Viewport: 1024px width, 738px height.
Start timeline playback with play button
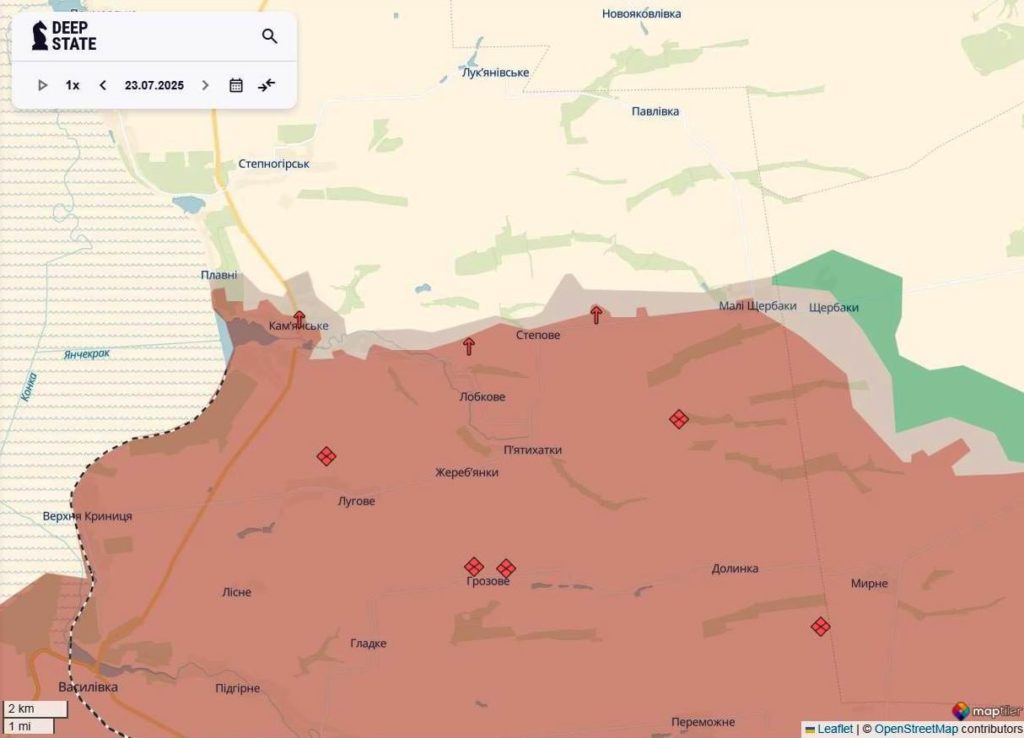pos(42,86)
